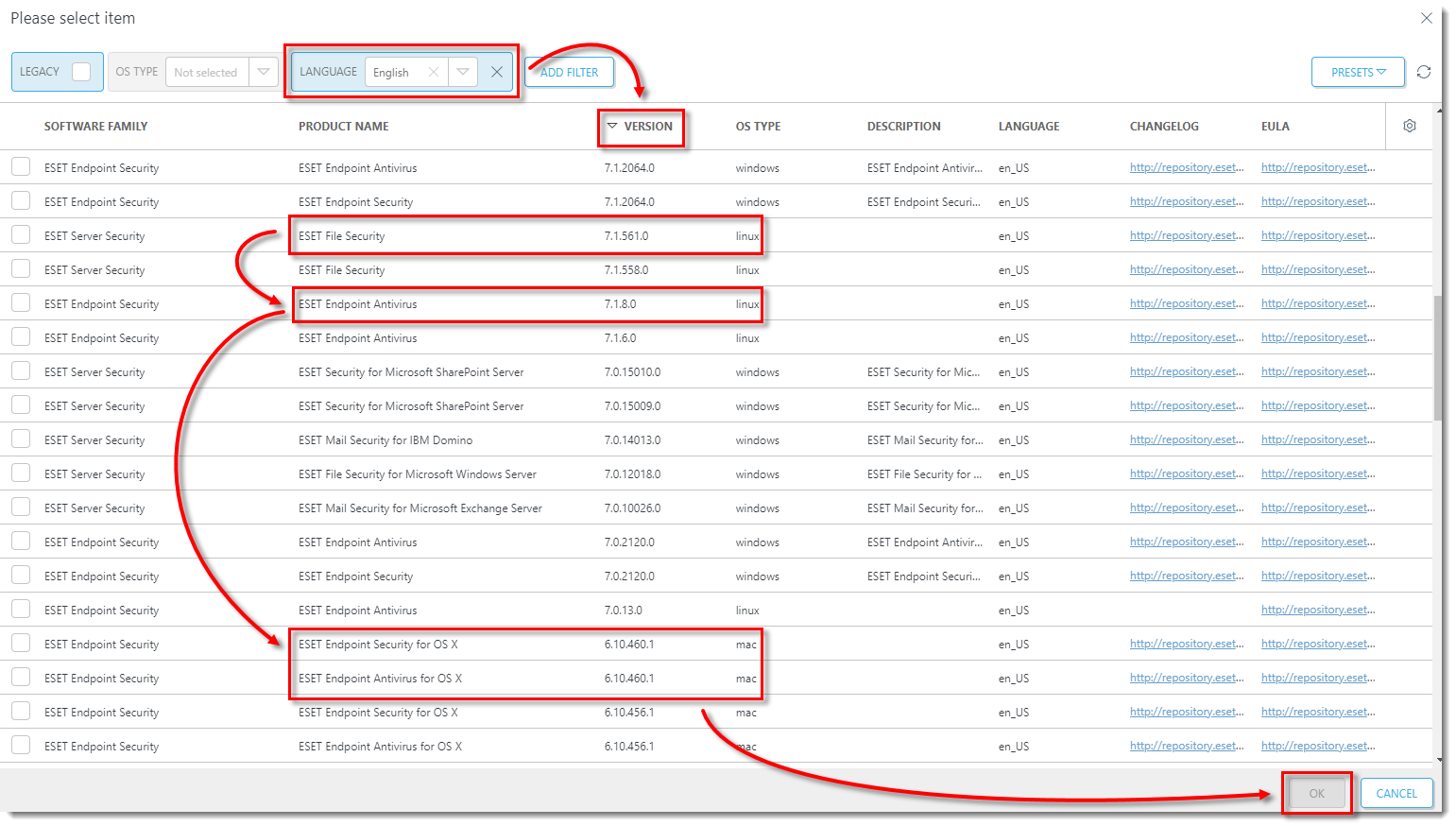
Task: Check the SharePoint Server 7.0.15010.0 row
Action: (21, 370)
